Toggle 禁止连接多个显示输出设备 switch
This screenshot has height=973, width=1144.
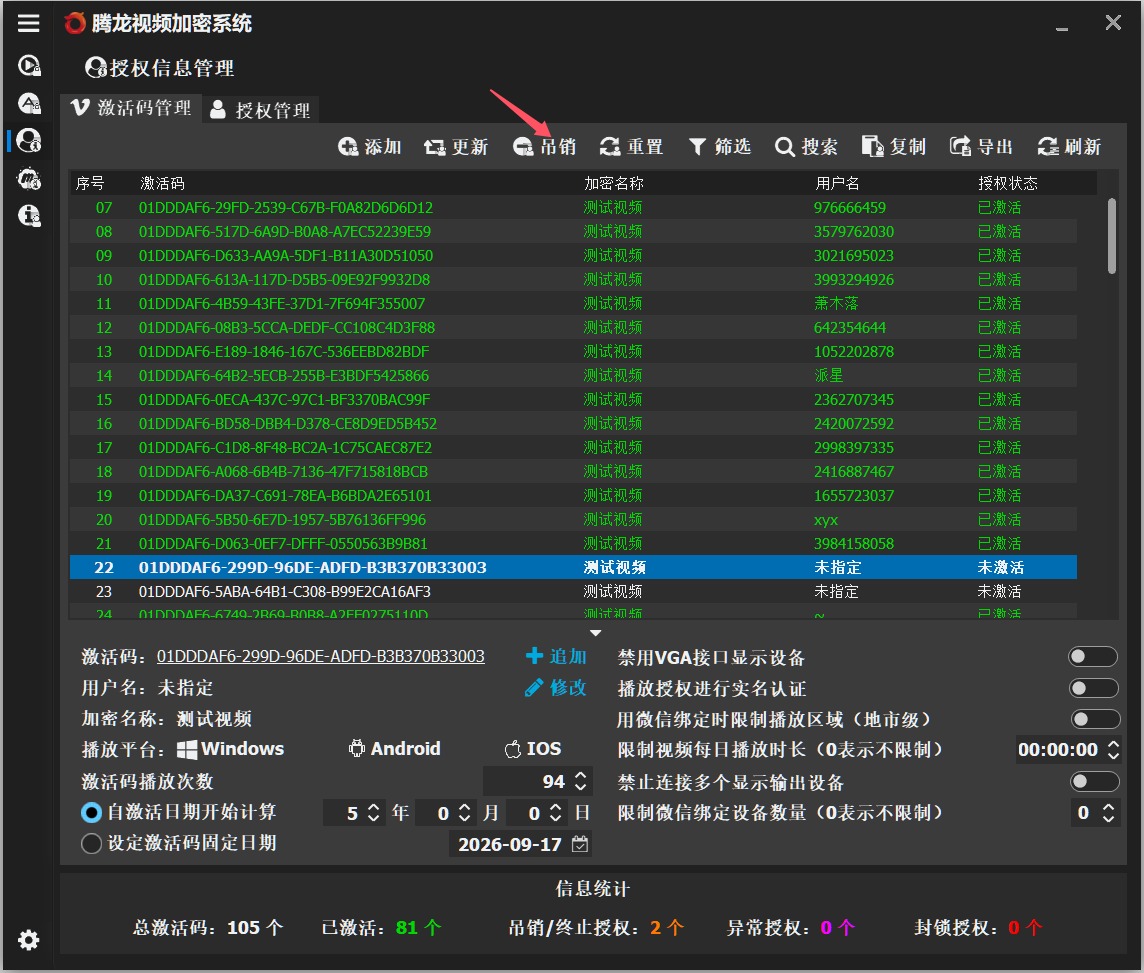click(x=1094, y=782)
